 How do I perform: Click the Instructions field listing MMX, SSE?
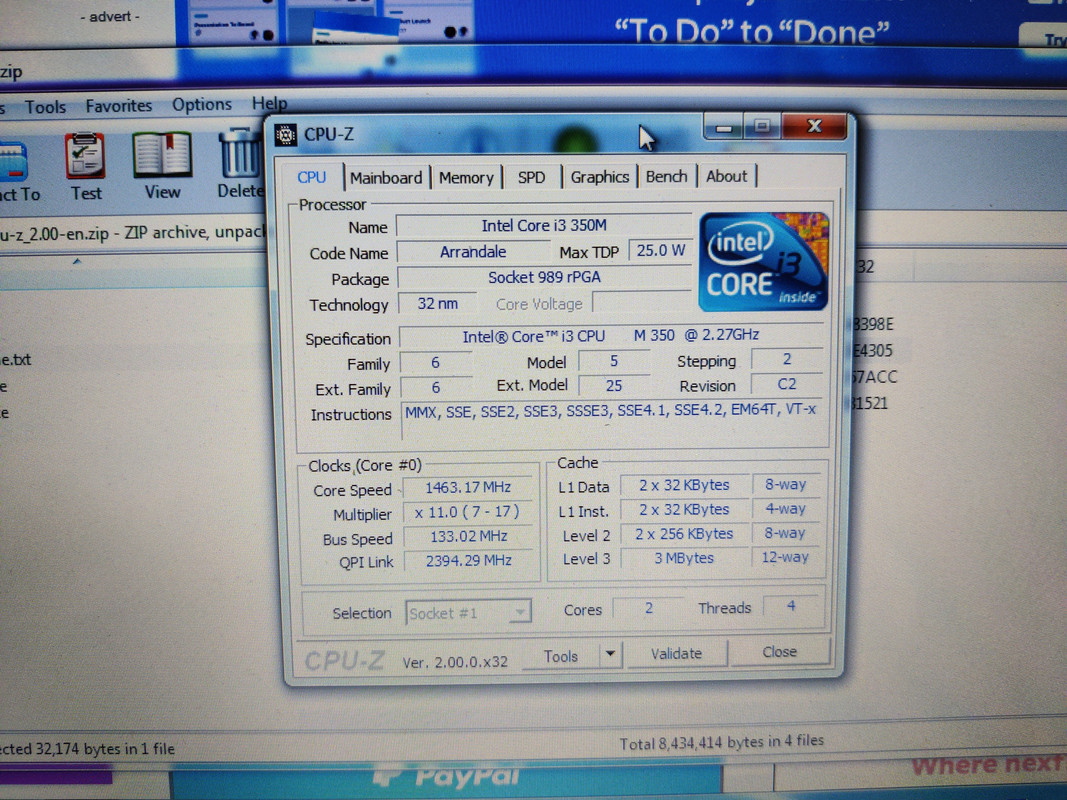coord(612,421)
